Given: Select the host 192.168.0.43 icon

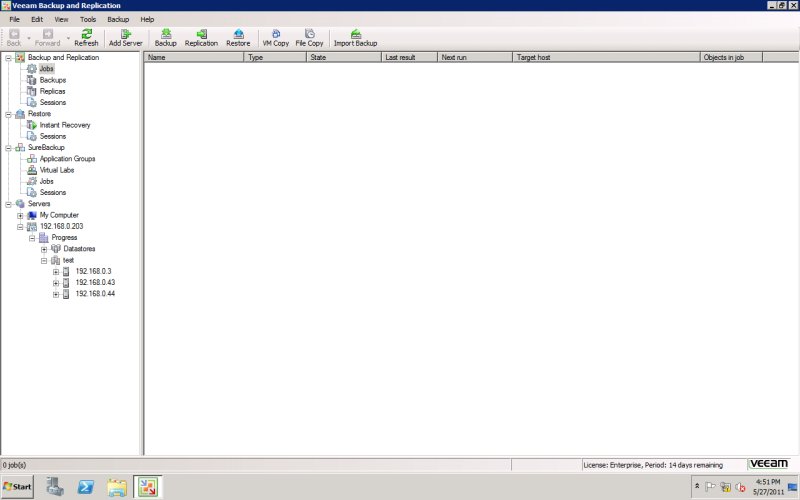Looking at the screenshot, I should pyautogui.click(x=66, y=283).
